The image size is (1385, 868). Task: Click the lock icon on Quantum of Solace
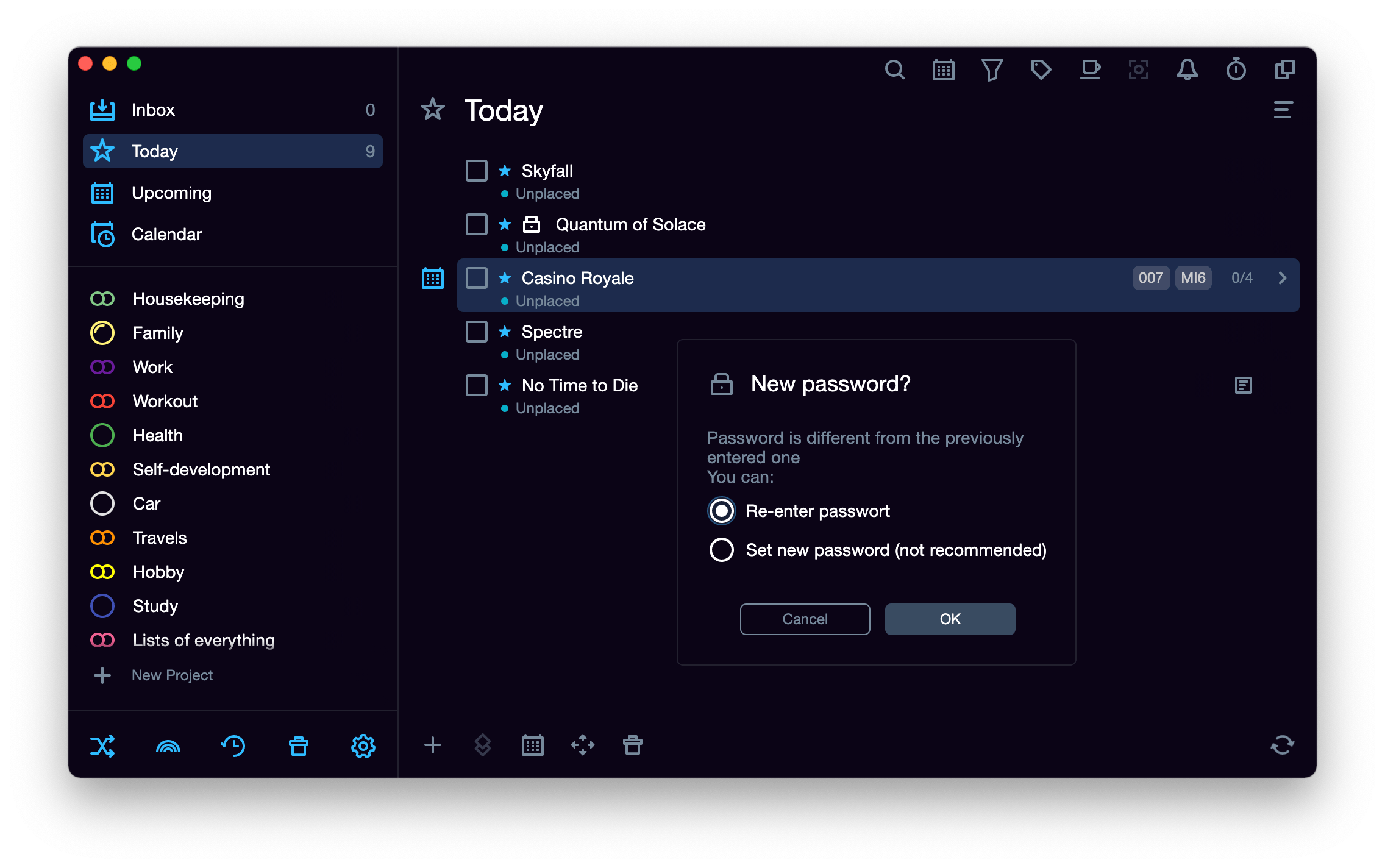click(532, 224)
